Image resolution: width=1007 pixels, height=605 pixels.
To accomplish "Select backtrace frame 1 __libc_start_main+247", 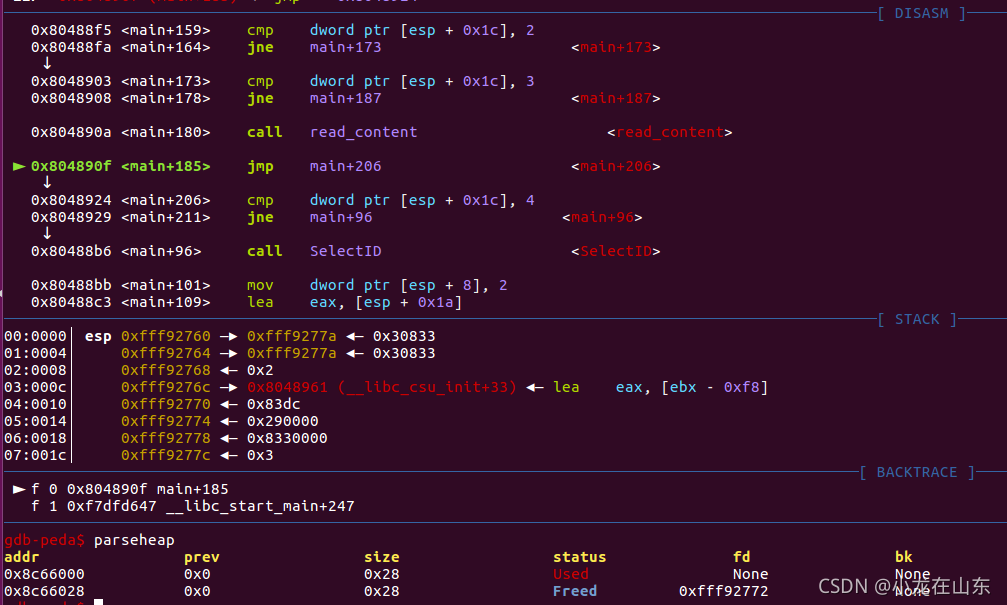I will pos(193,506).
